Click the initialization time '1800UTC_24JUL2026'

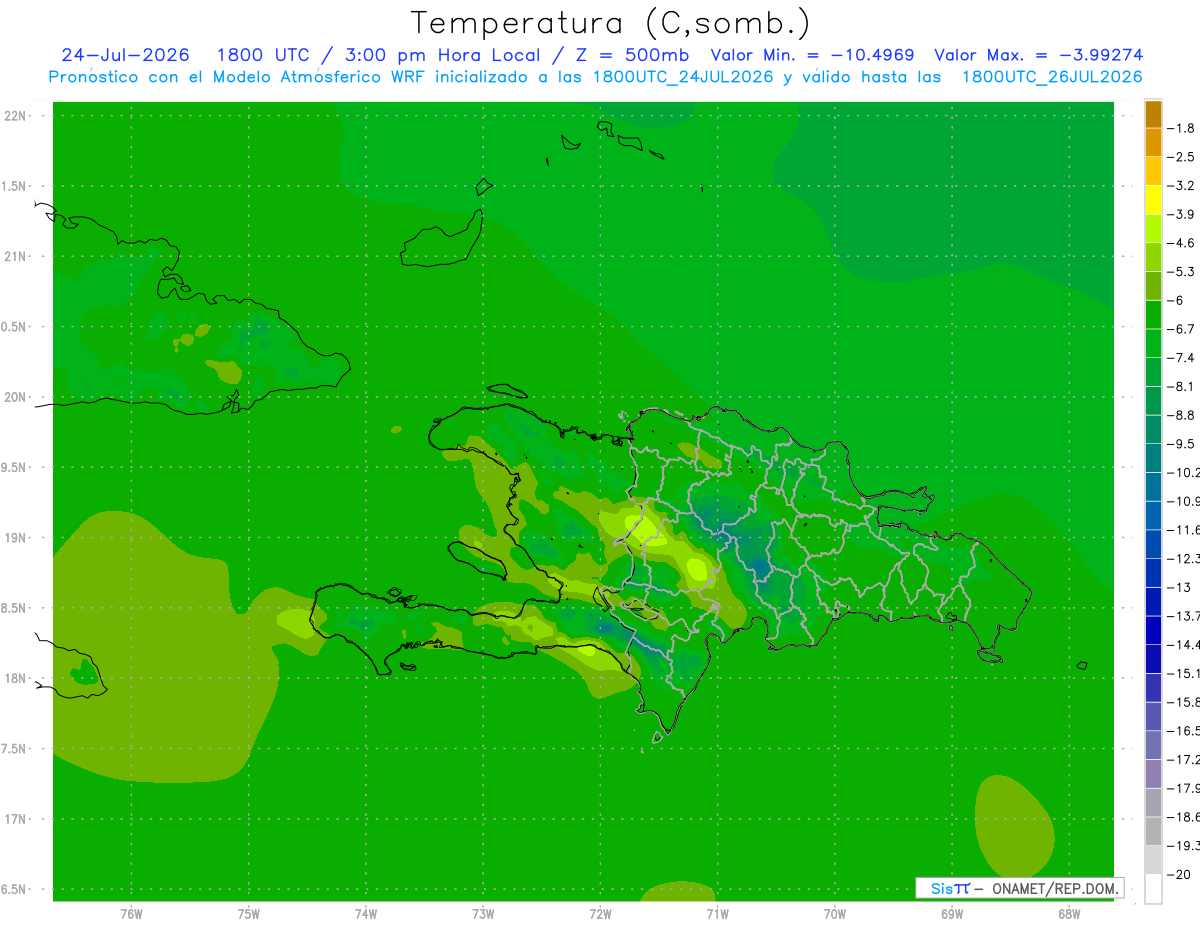(x=683, y=77)
